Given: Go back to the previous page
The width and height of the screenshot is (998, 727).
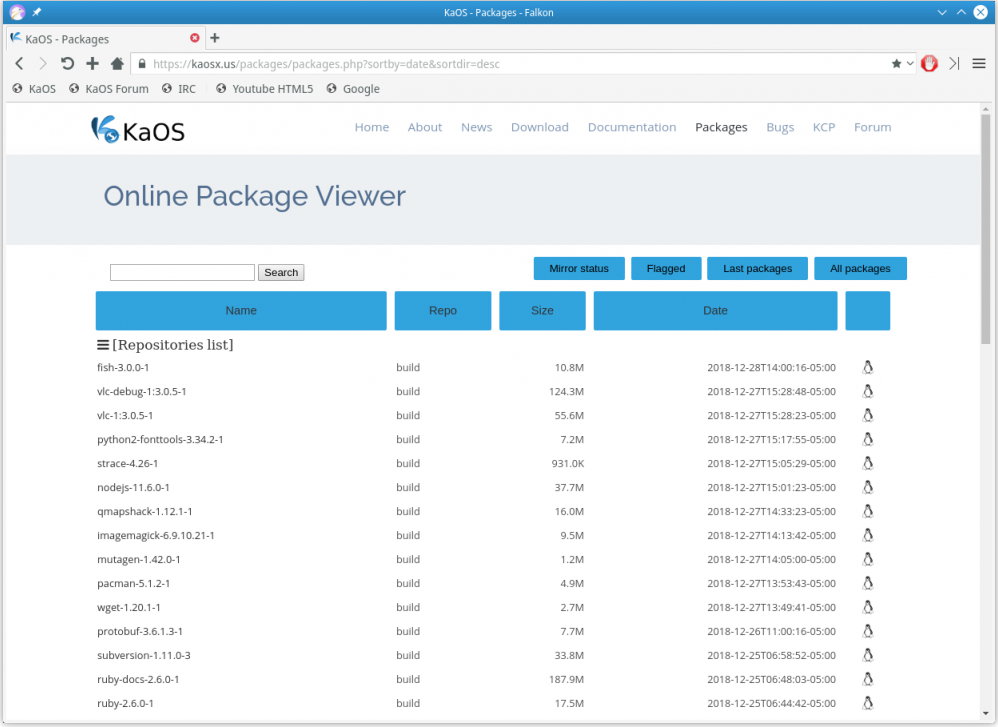Looking at the screenshot, I should (19, 64).
